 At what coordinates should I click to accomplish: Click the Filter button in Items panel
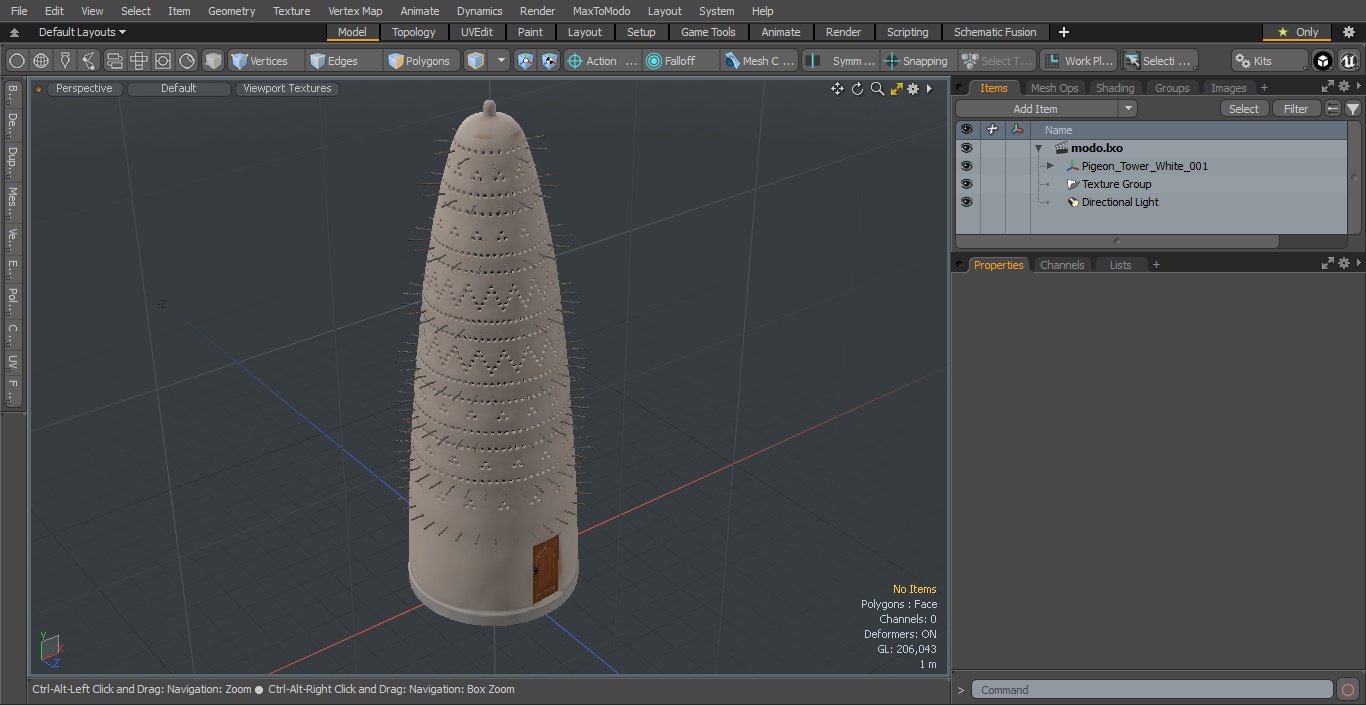(1295, 109)
